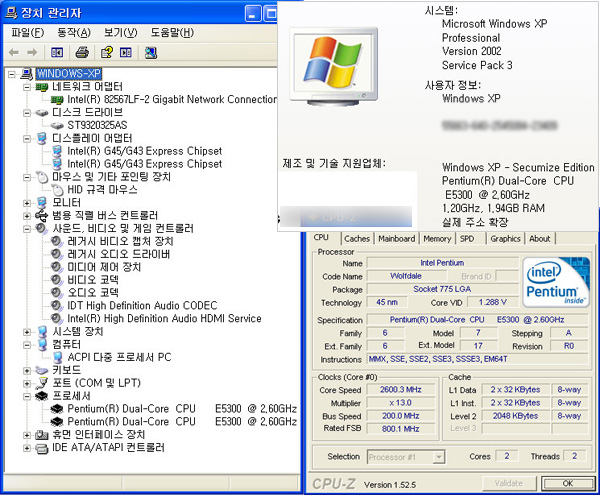
Task: Click the Properties toolbar icon with question mark
Action: pyautogui.click(x=106, y=52)
